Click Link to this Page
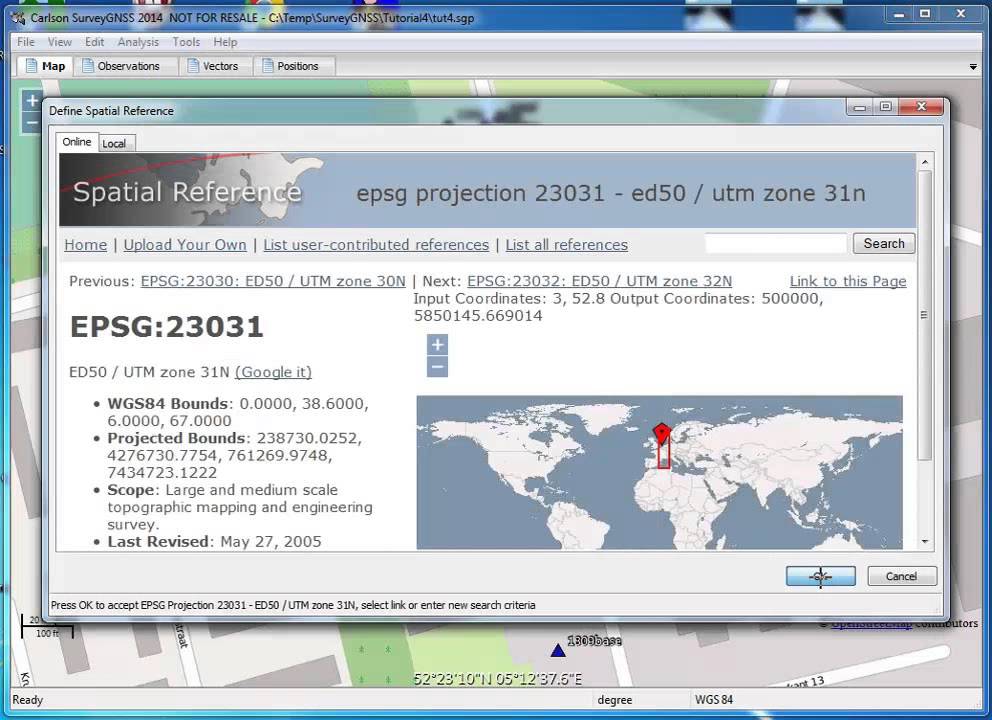 click(x=848, y=282)
